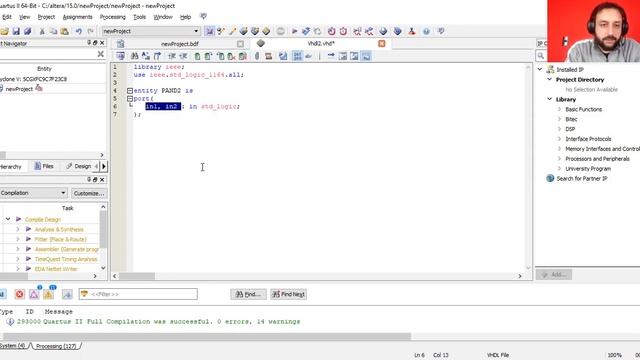Viewport: 640px width, 360px height.
Task: Open the Compilation task flow dropdown
Action: 63,193
